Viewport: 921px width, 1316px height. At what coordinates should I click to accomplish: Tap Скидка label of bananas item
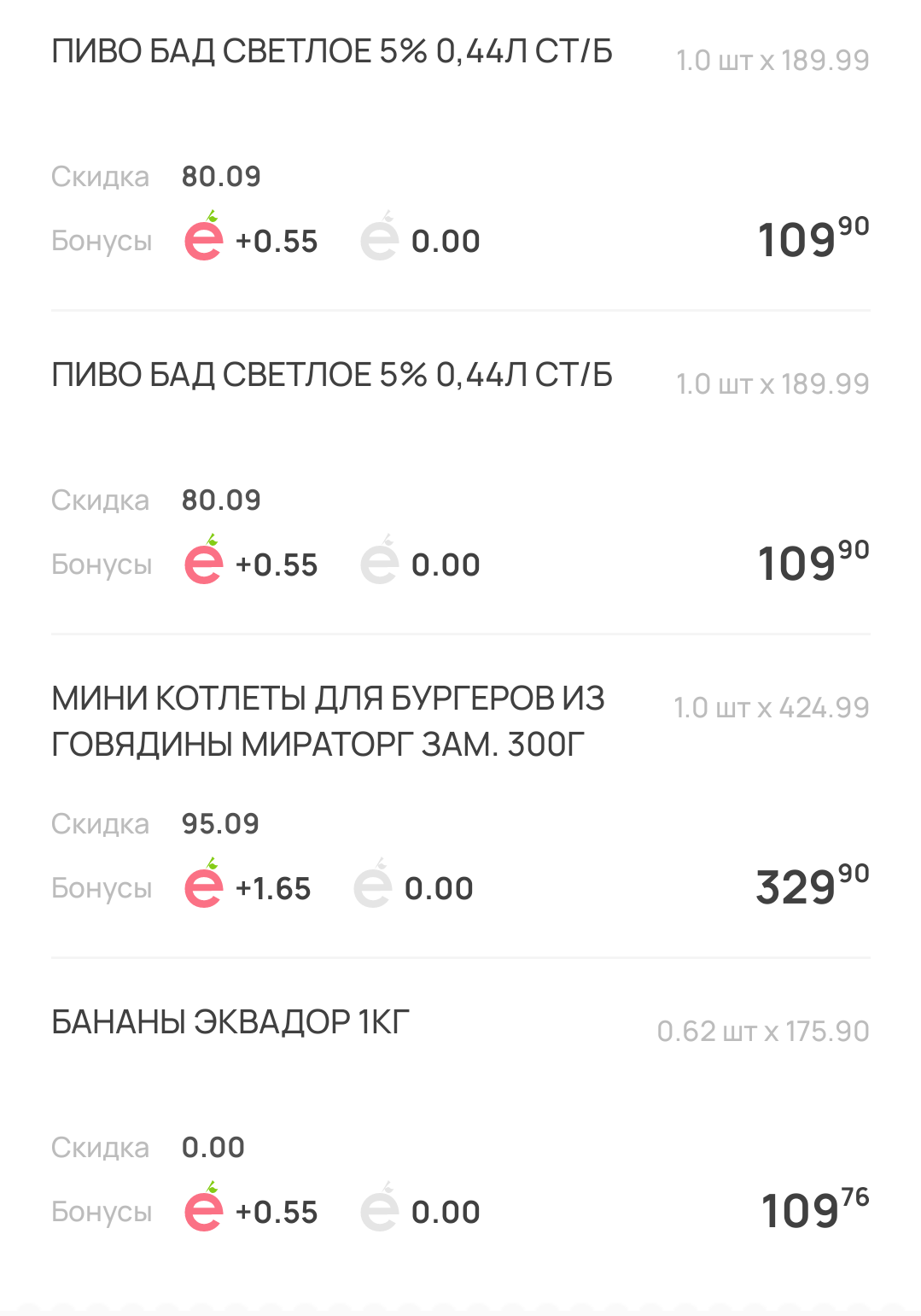(100, 1148)
